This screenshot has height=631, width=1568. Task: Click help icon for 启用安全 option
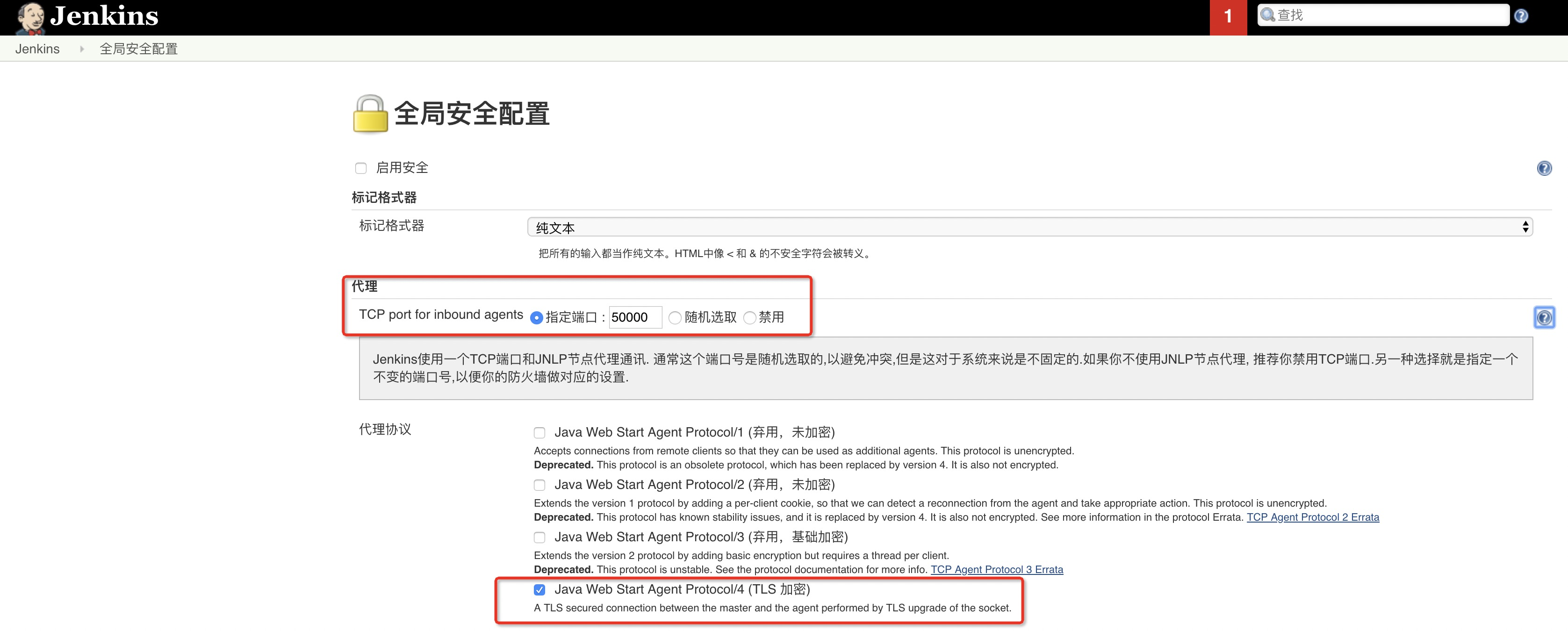[1544, 168]
